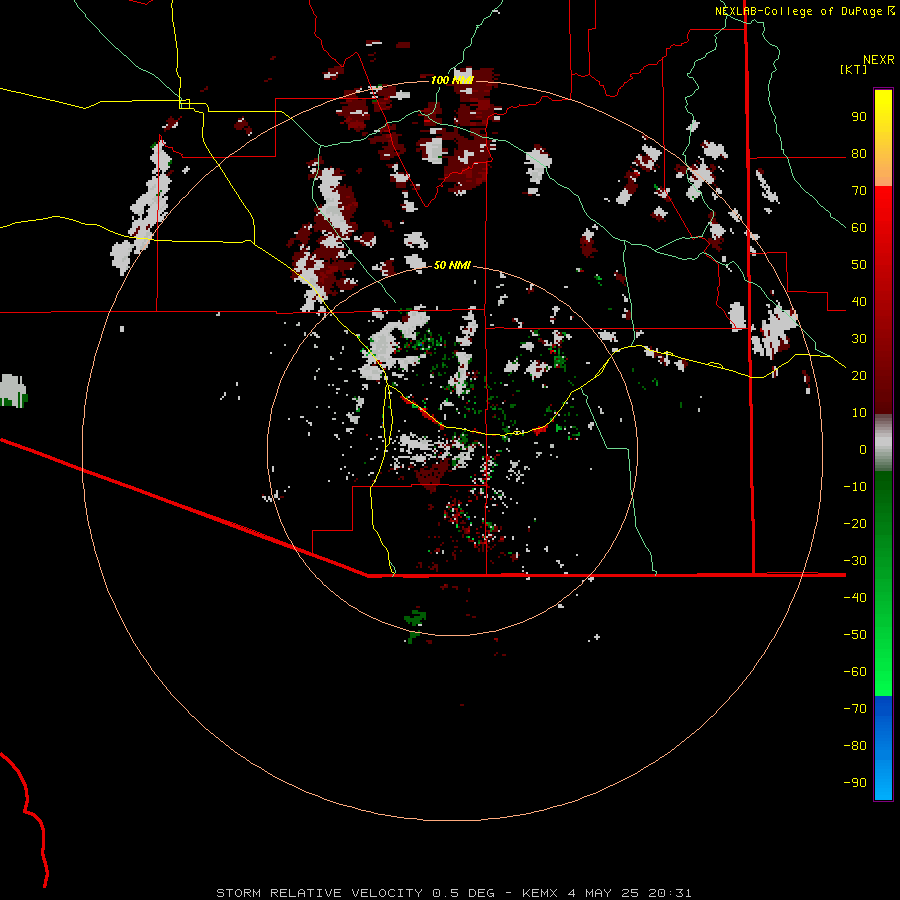Click the -60 value on velocity scale
The image size is (900, 900).
tap(855, 672)
